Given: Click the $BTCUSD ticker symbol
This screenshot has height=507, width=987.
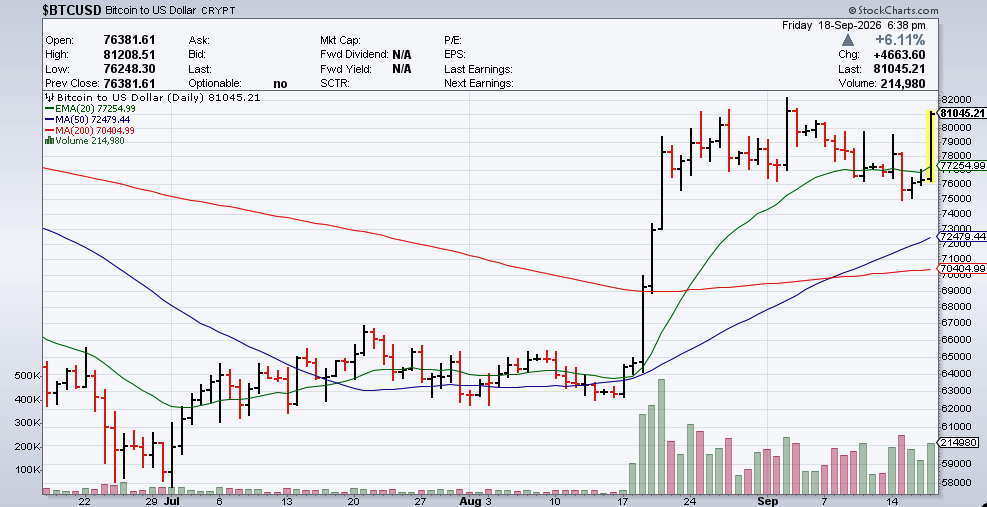Looking at the screenshot, I should coord(72,9).
